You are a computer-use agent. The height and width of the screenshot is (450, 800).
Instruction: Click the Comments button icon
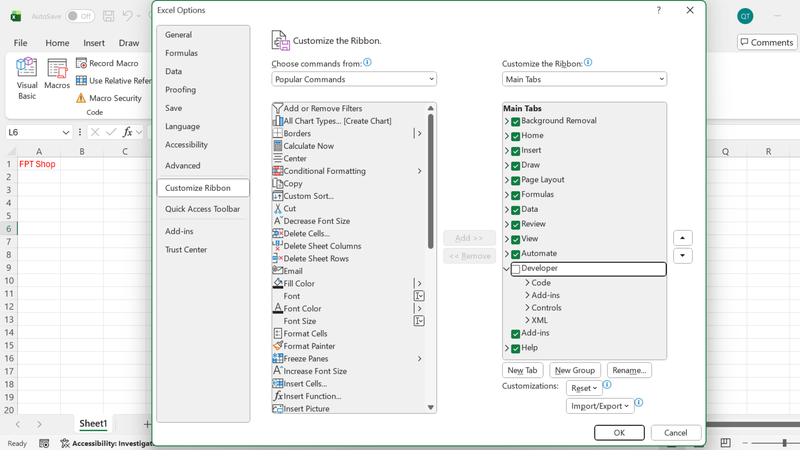click(x=744, y=42)
